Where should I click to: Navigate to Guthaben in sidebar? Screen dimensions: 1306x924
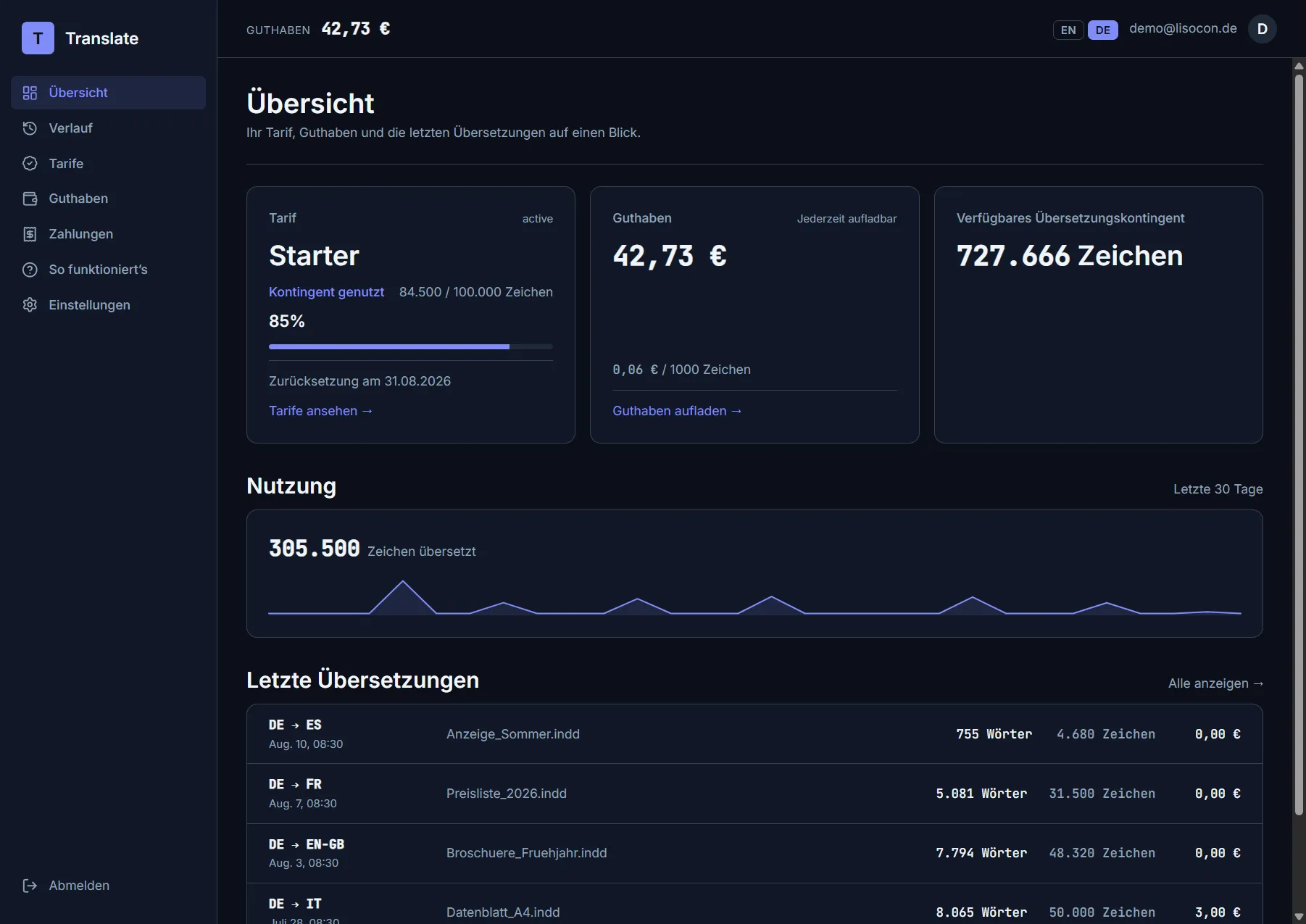click(109, 199)
